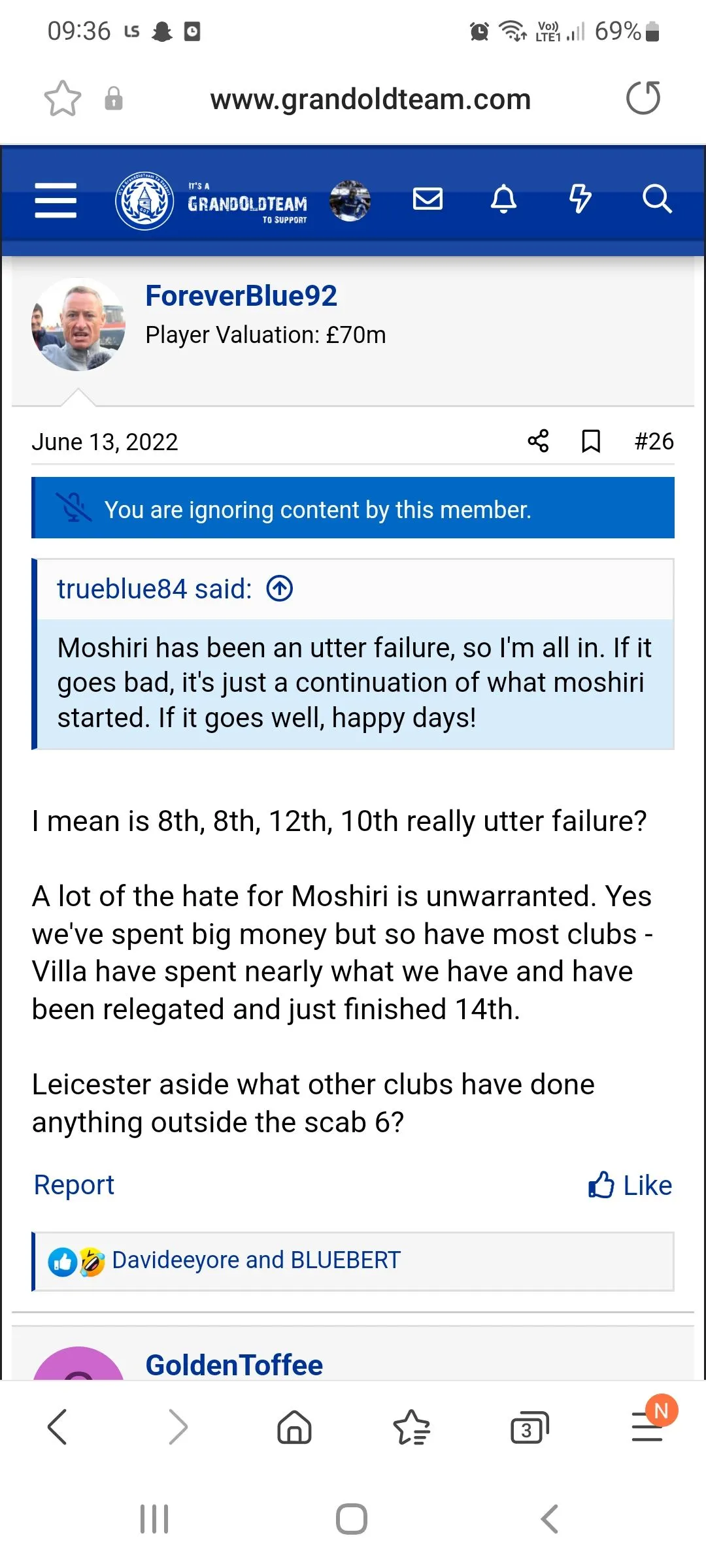Image resolution: width=706 pixels, height=1568 pixels.
Task: Jump to trueblue84's original post via the arrow
Action: pos(280,588)
